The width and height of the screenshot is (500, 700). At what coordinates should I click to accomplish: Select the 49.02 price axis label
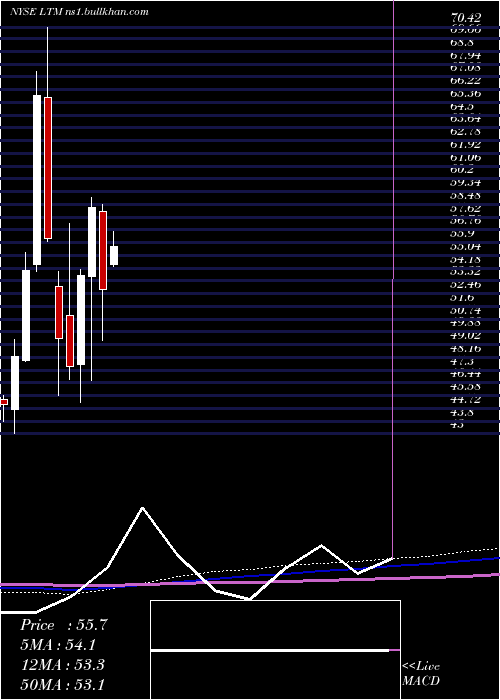[x=466, y=336]
